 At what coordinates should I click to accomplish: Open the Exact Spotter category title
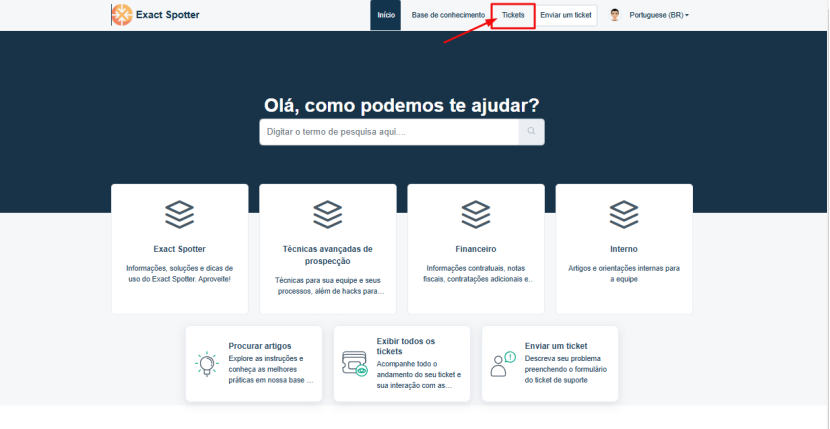click(x=179, y=249)
